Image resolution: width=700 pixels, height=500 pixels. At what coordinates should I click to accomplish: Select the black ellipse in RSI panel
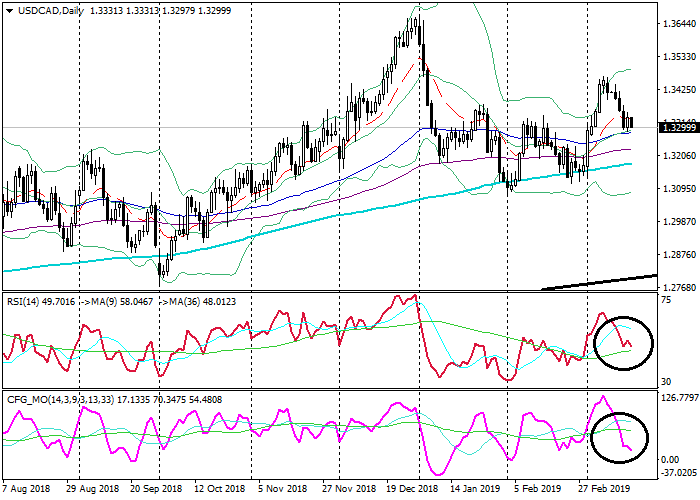click(622, 343)
